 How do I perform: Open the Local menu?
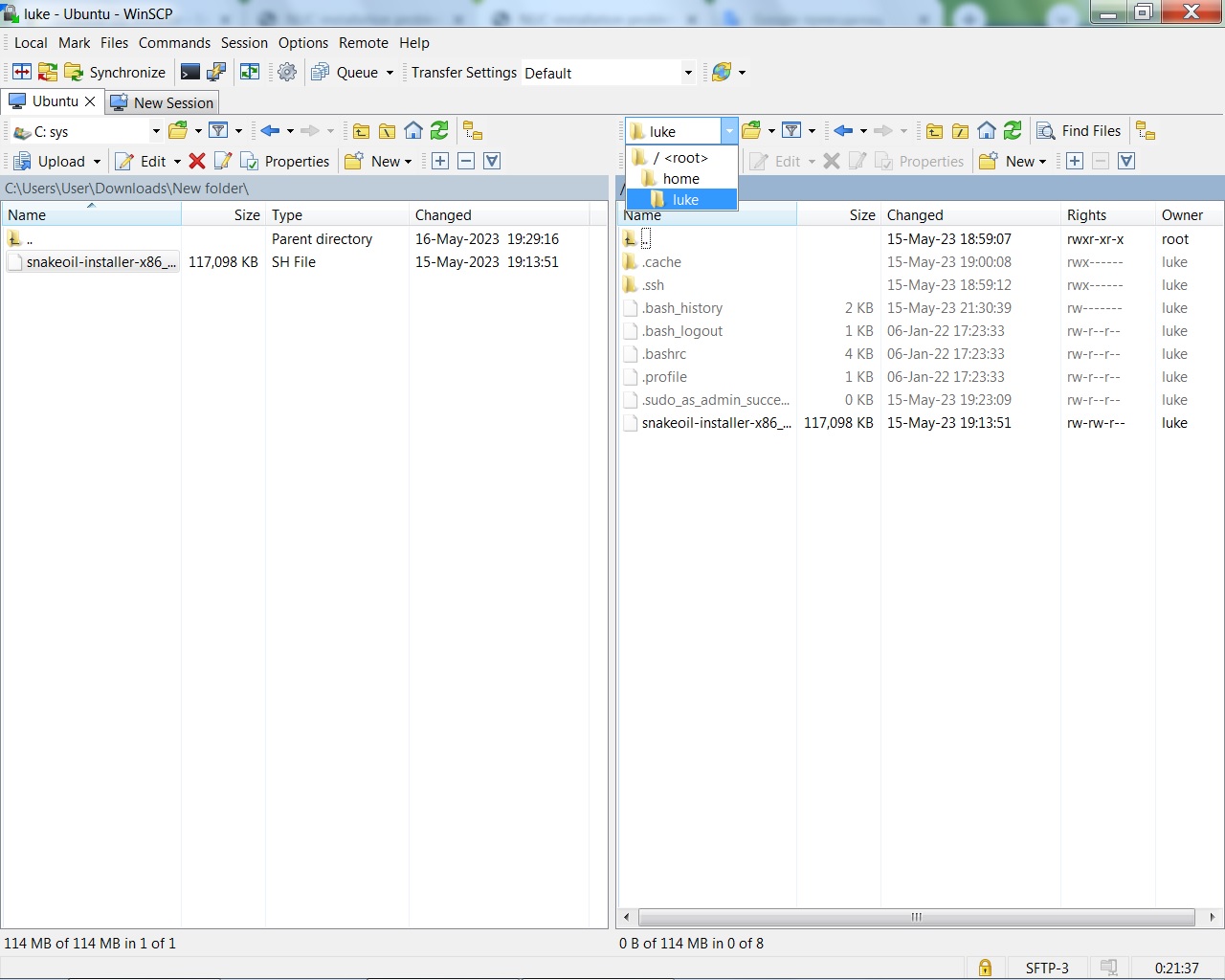tap(31, 43)
